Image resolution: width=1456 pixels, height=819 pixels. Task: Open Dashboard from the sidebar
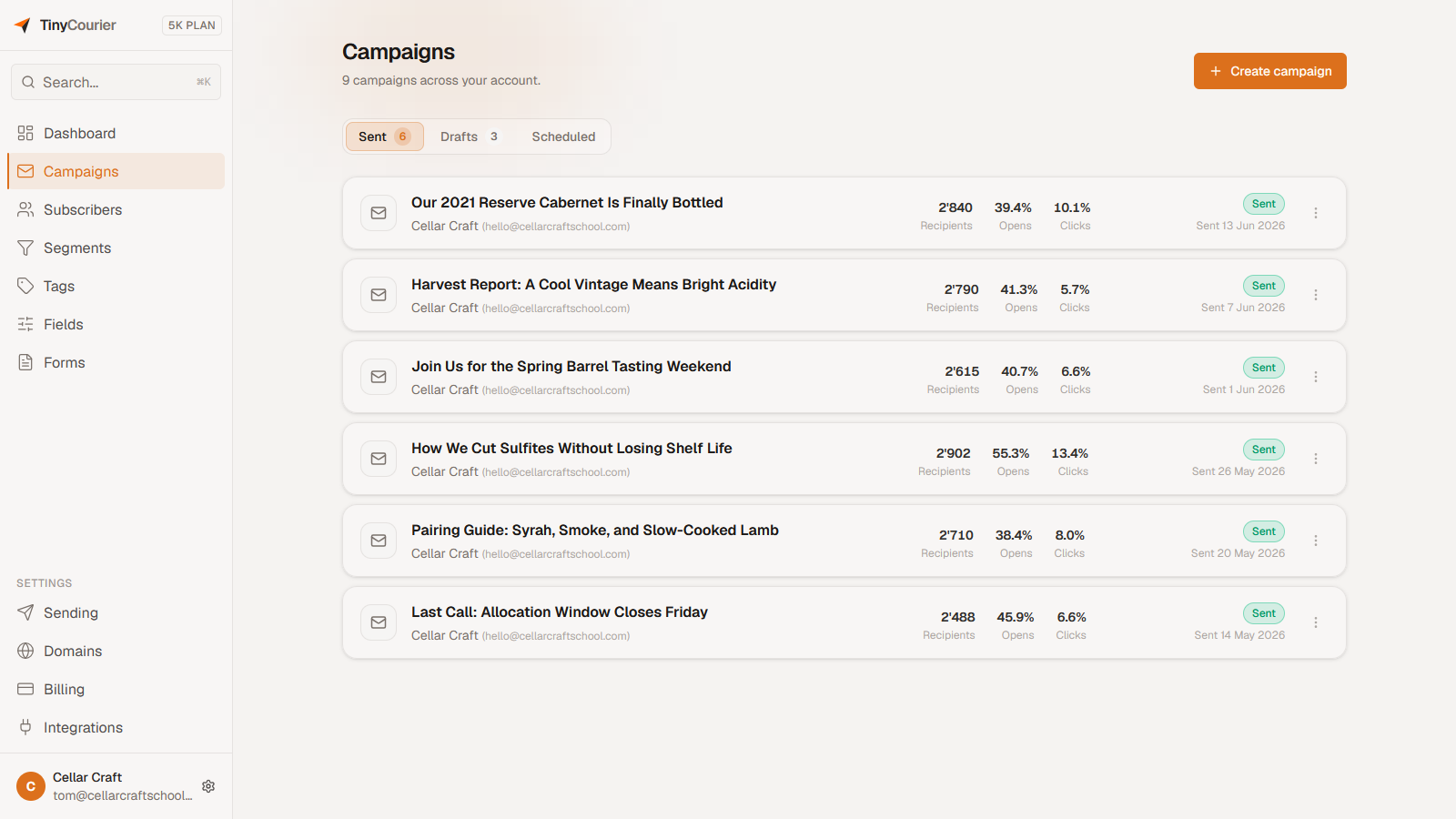coord(116,133)
